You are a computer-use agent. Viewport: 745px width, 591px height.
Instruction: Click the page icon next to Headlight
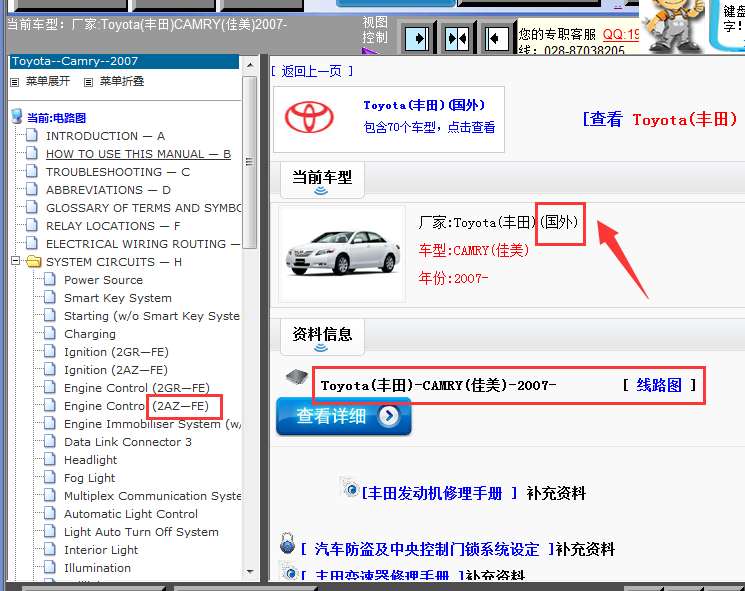pos(50,459)
